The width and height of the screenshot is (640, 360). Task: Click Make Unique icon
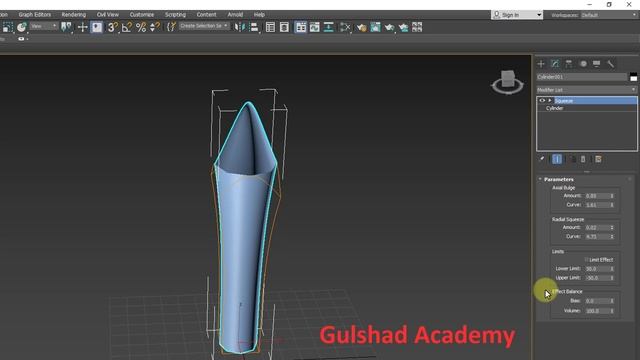[x=573, y=159]
